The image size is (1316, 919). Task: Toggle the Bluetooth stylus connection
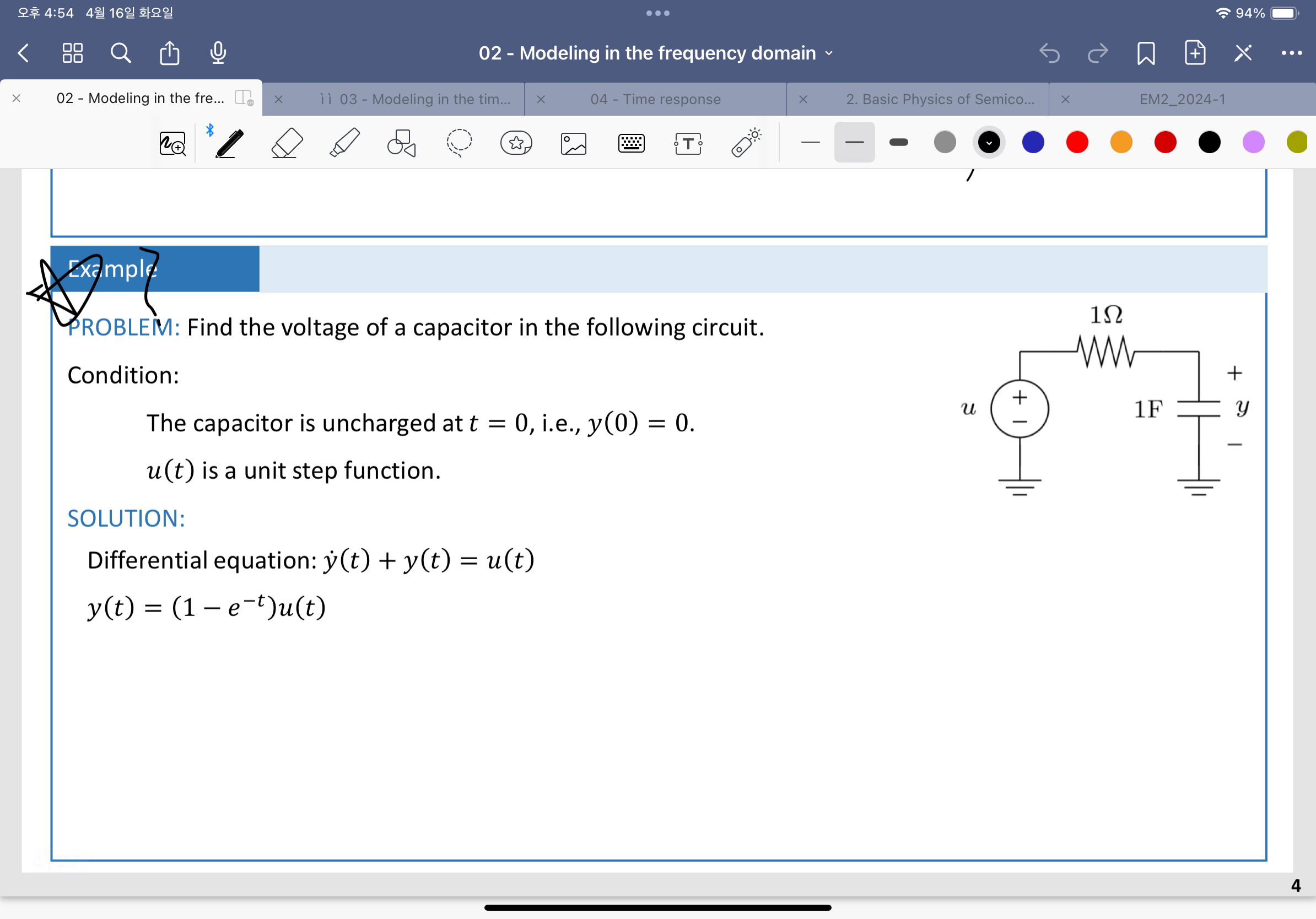pyautogui.click(x=210, y=129)
